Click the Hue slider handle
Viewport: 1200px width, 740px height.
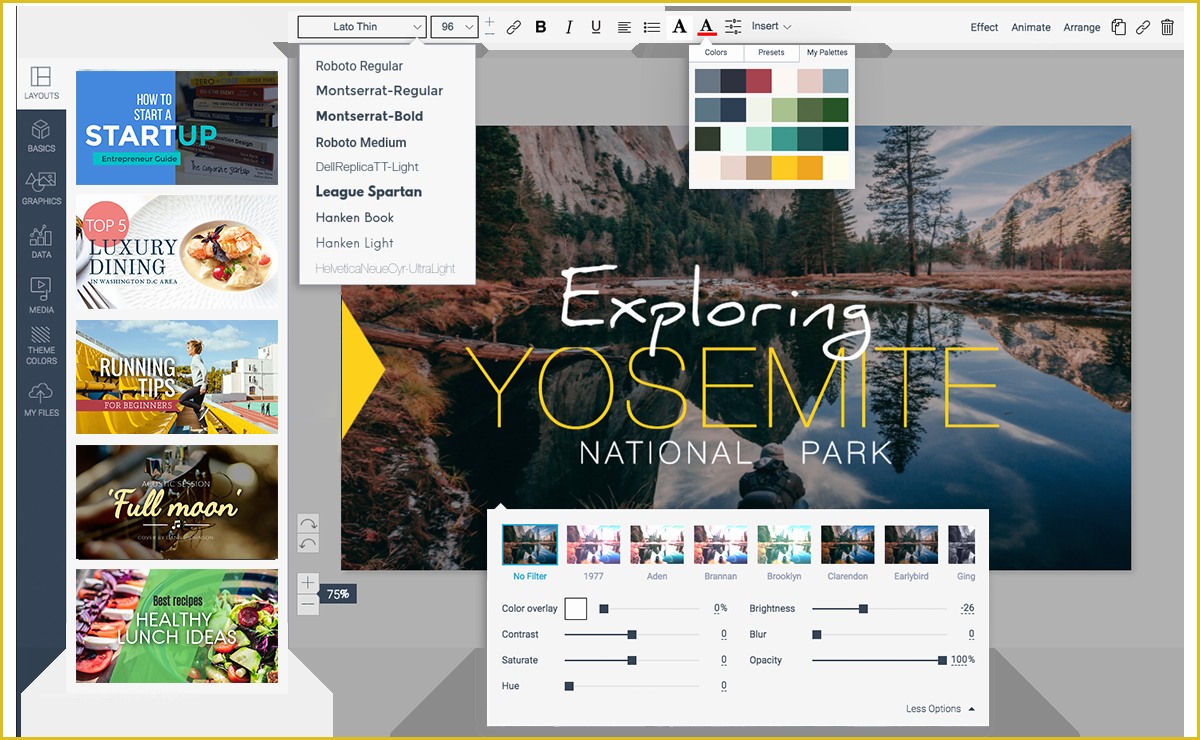[x=569, y=686]
